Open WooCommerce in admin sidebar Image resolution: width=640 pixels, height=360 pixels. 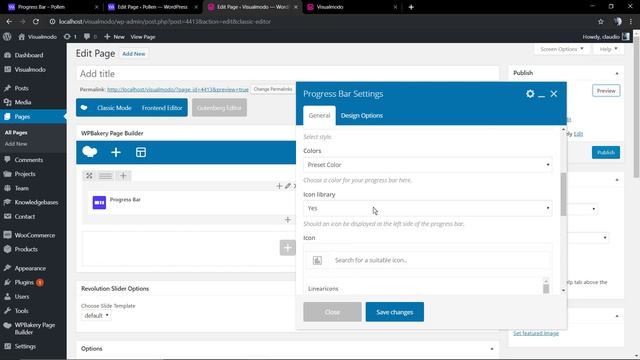[33, 235]
